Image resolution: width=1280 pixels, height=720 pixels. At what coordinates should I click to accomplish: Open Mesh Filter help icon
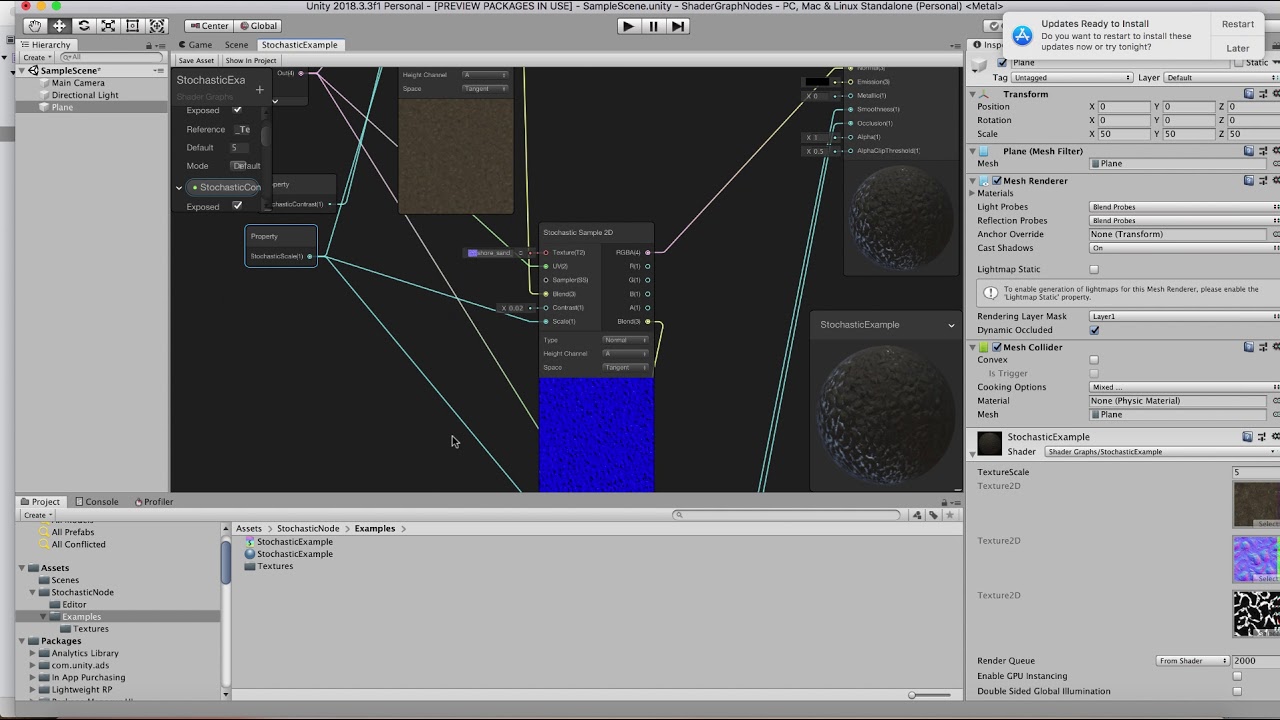pyautogui.click(x=1248, y=151)
